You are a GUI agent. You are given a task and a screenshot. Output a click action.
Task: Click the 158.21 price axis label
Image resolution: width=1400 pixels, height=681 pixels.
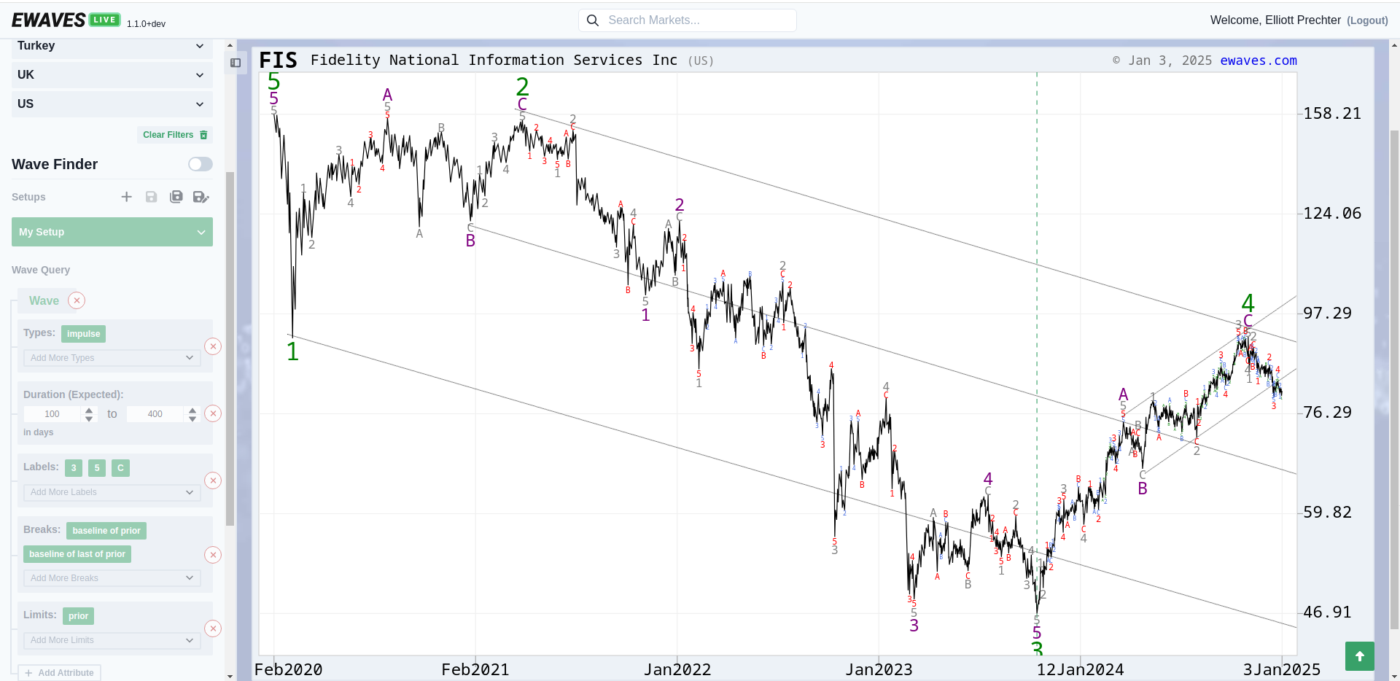tap(1332, 114)
